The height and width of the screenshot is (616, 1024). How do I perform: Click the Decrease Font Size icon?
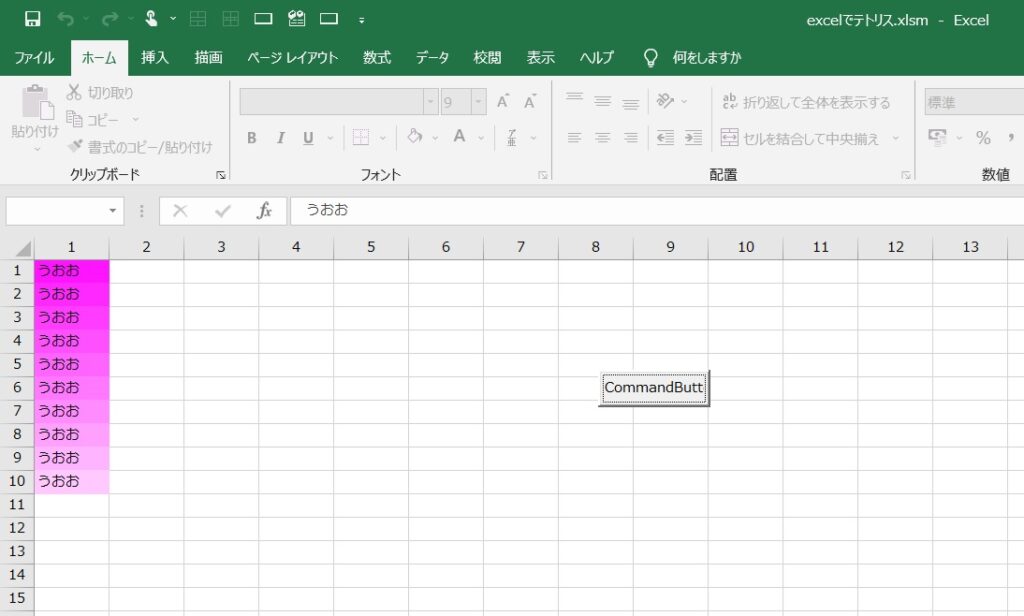(x=530, y=101)
